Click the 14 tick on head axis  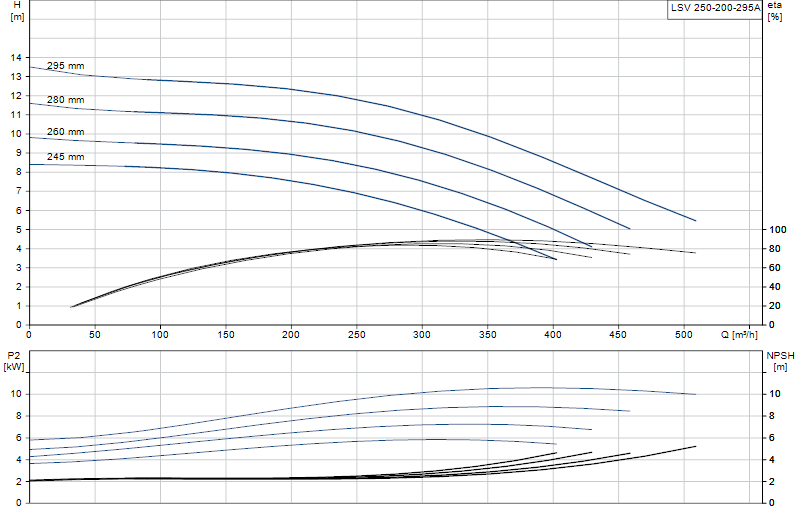(16, 58)
